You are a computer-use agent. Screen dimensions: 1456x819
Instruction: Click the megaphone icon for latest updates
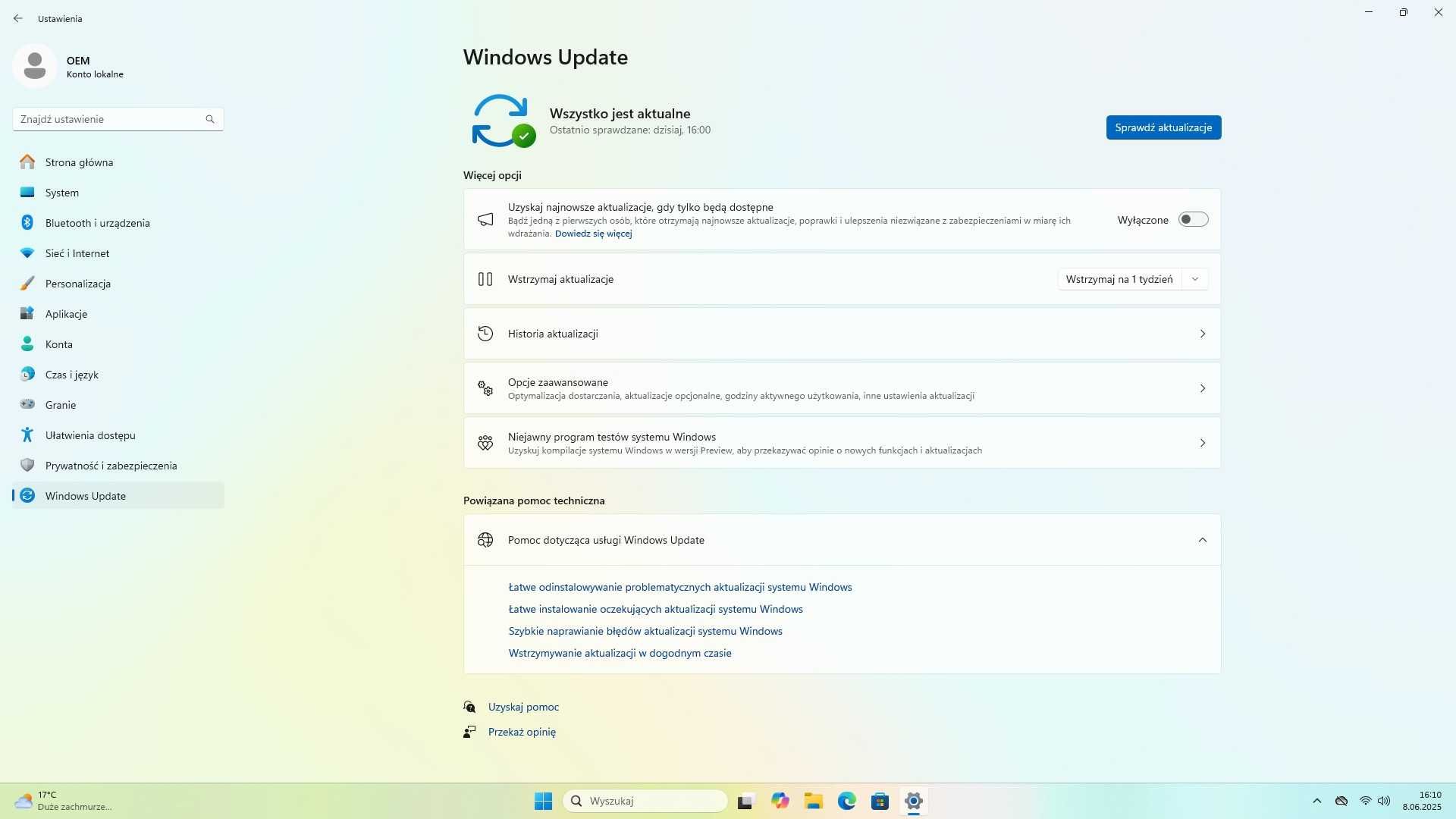tap(485, 220)
